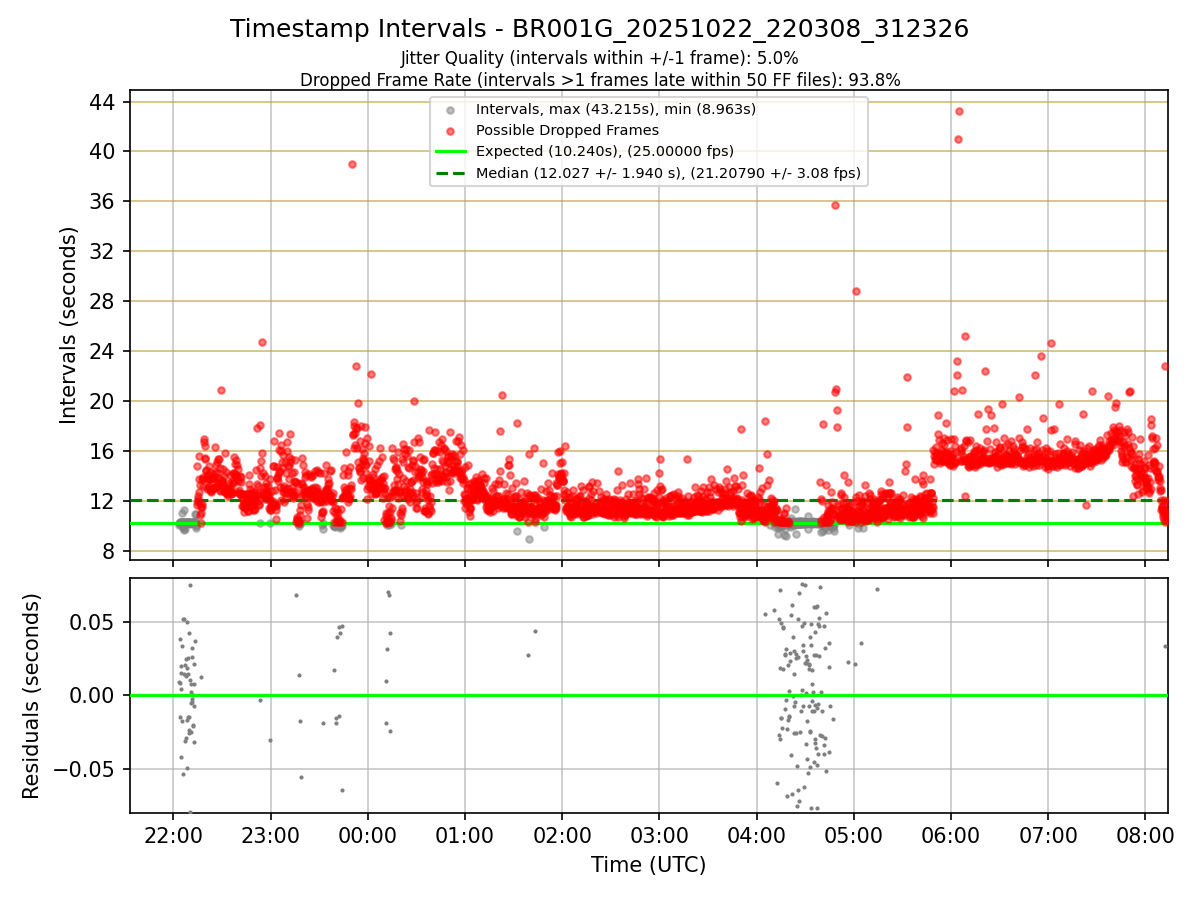Click the "06:00" time tick label
The image size is (1200, 900).
pos(951,834)
